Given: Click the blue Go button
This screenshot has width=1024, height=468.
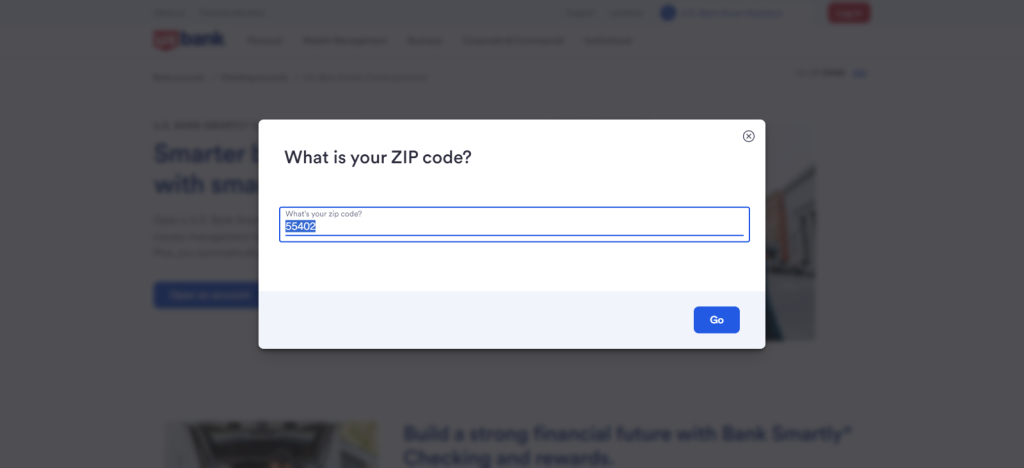Looking at the screenshot, I should pos(716,320).
